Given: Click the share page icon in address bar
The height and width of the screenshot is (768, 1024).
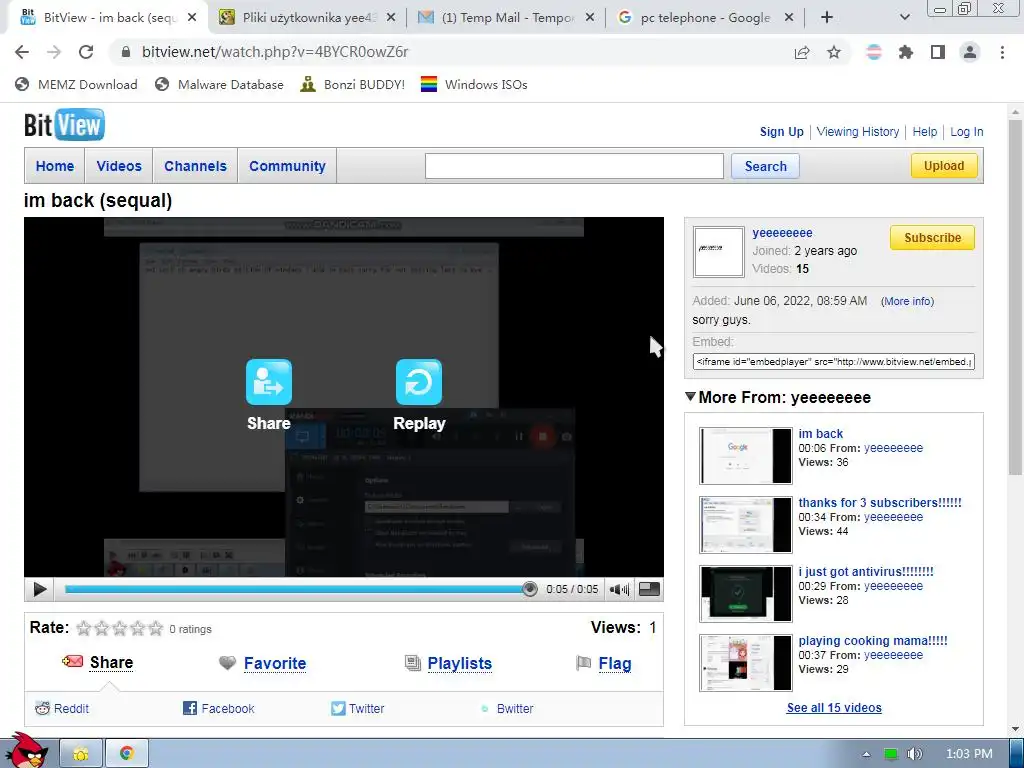Looking at the screenshot, I should 802,52.
